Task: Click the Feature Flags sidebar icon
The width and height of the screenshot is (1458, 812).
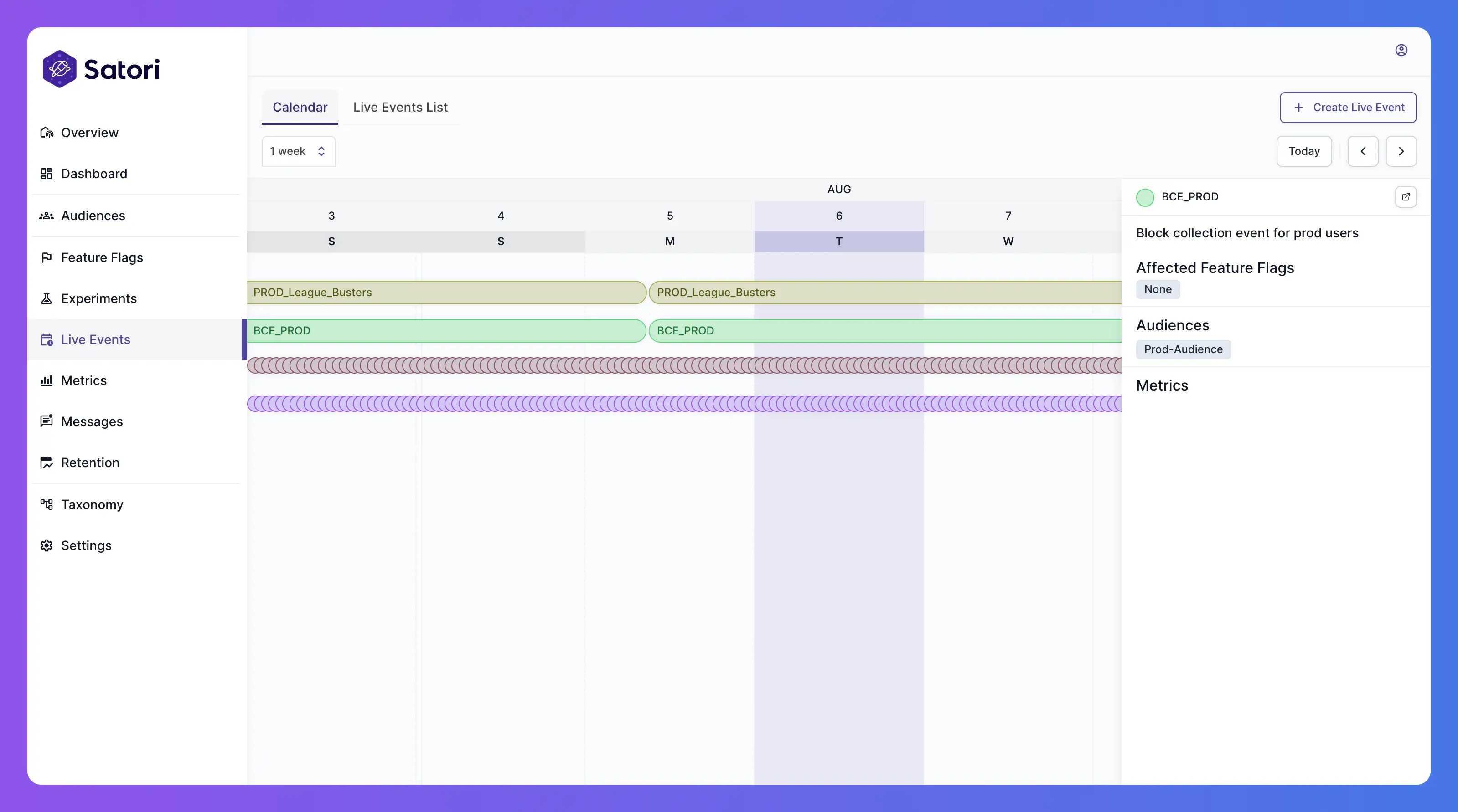Action: point(46,257)
